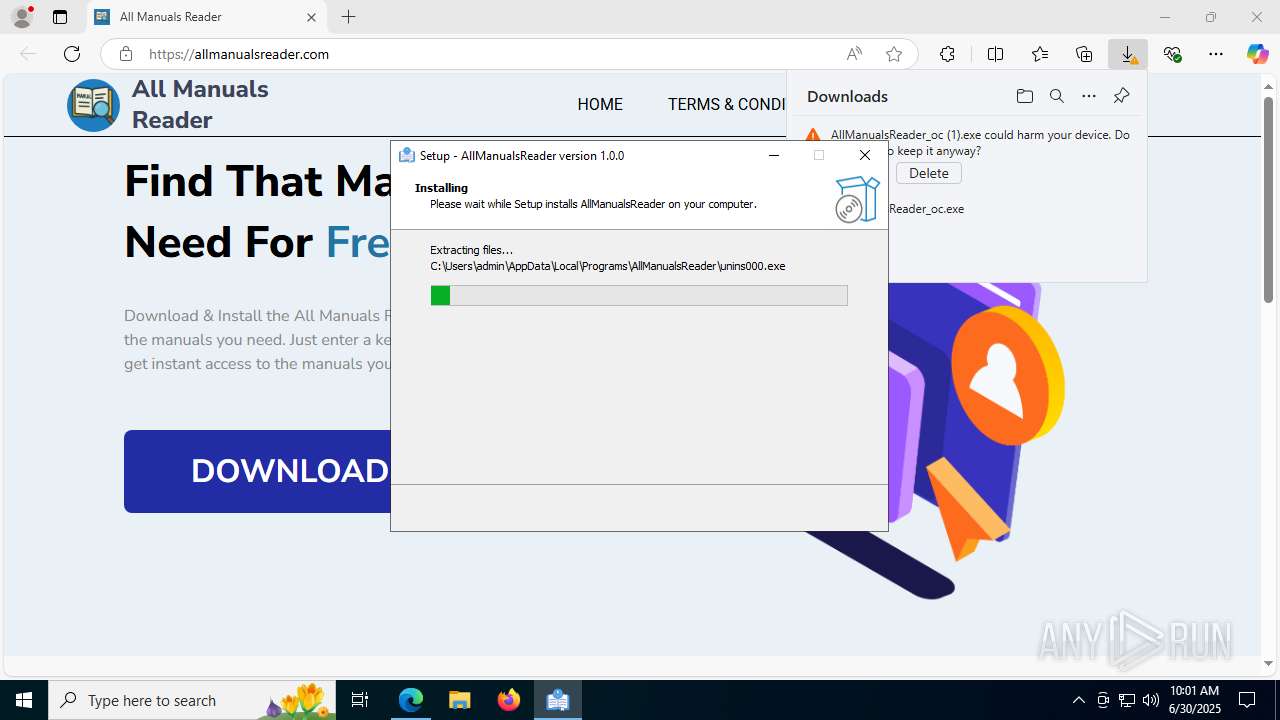This screenshot has height=720, width=1280.
Task: Click the taskbar search box
Action: 192,700
